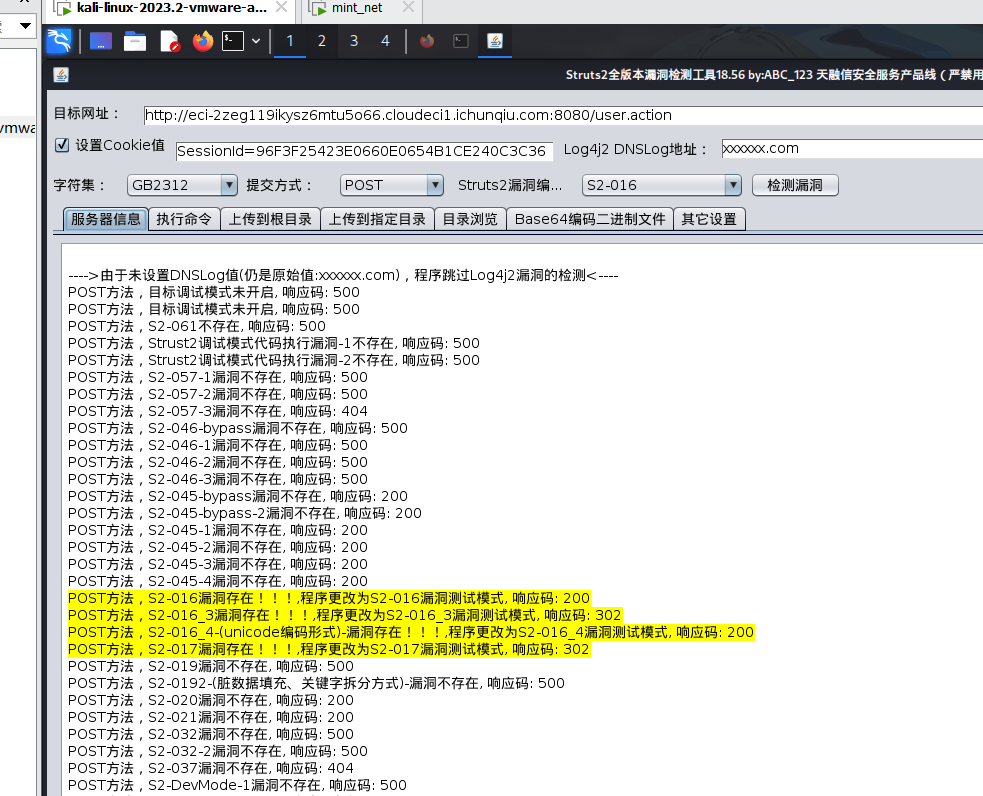Click the 'S2-016_3漏洞存在' highlighted result line

click(x=344, y=615)
